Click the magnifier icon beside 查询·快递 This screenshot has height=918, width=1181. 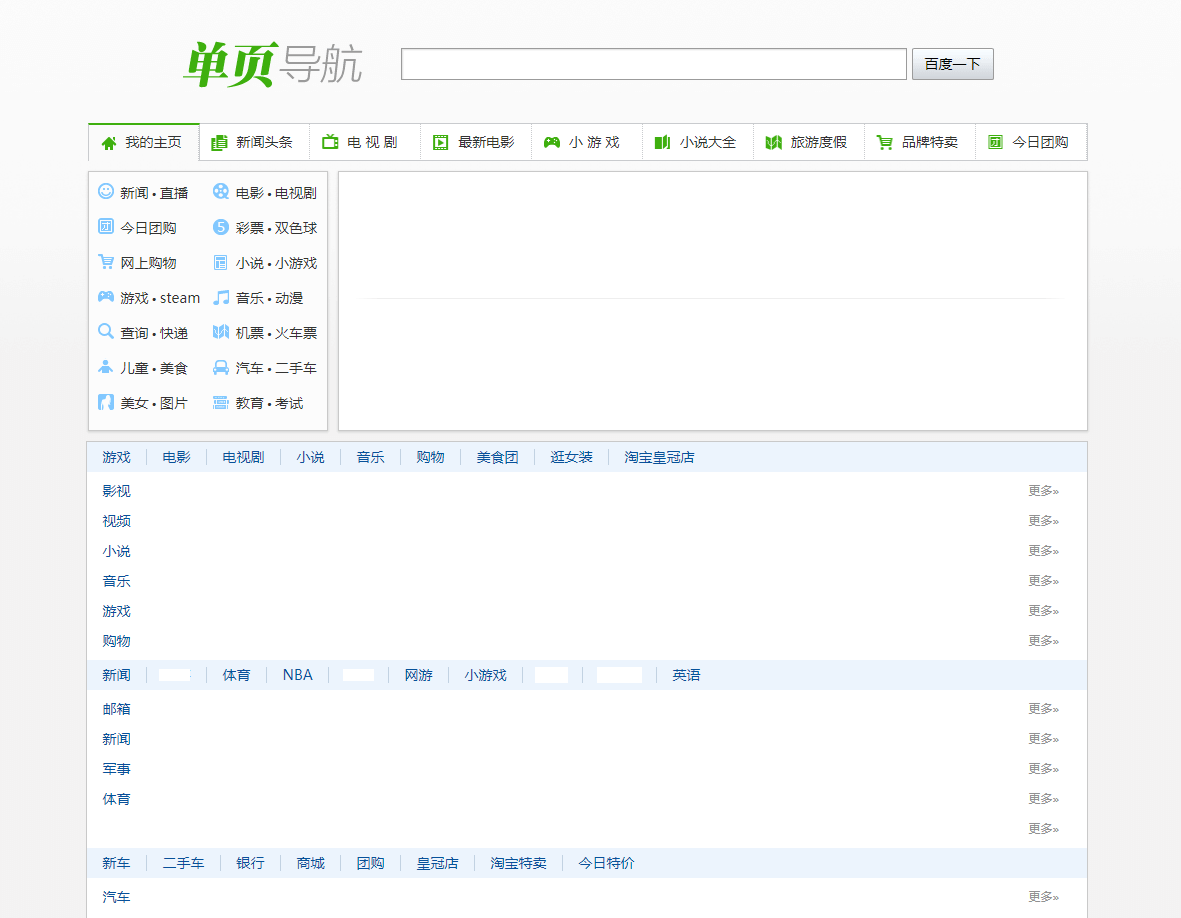pos(106,332)
